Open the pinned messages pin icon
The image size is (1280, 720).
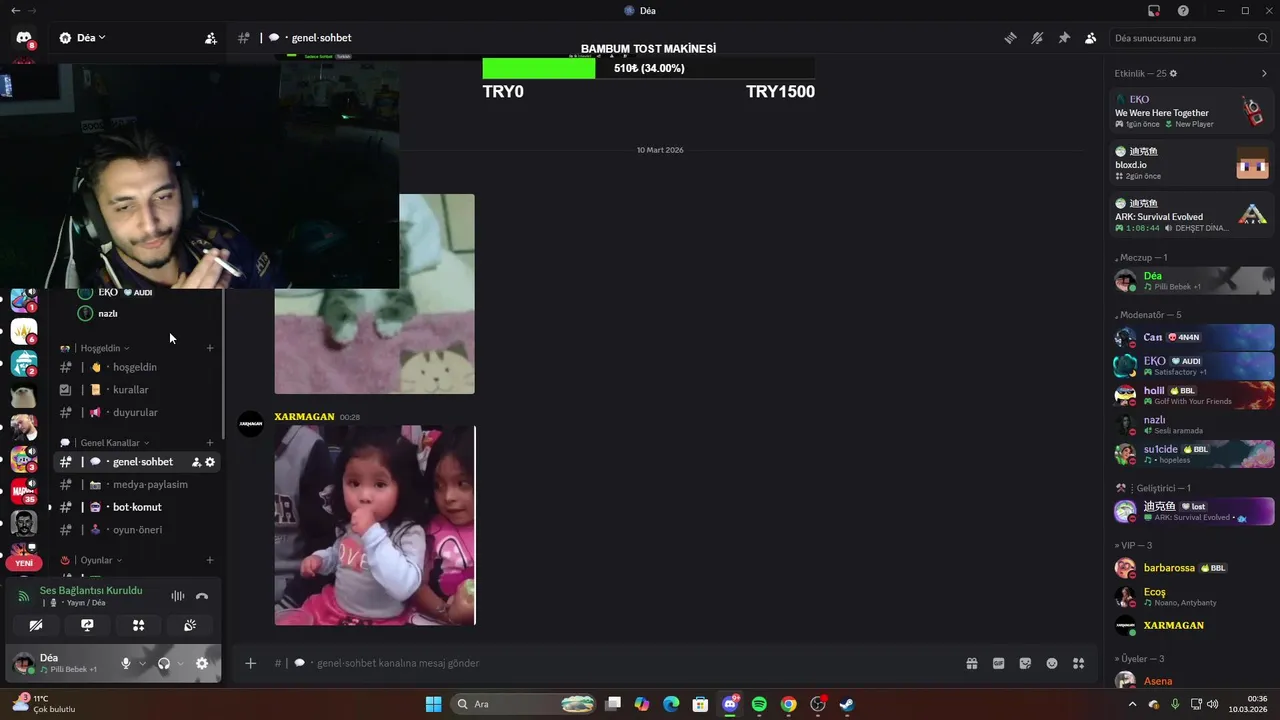1064,38
